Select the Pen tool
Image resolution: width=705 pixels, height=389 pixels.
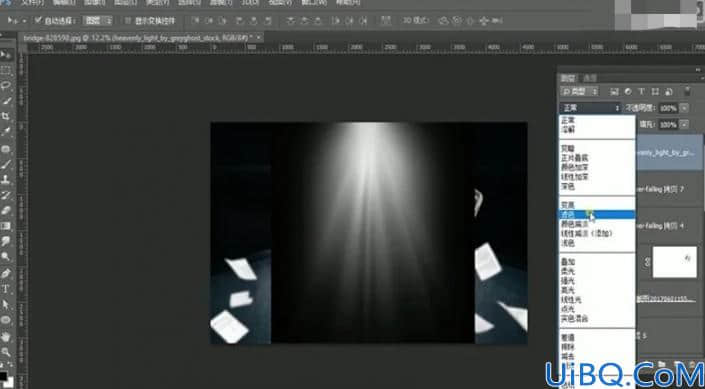[6, 273]
